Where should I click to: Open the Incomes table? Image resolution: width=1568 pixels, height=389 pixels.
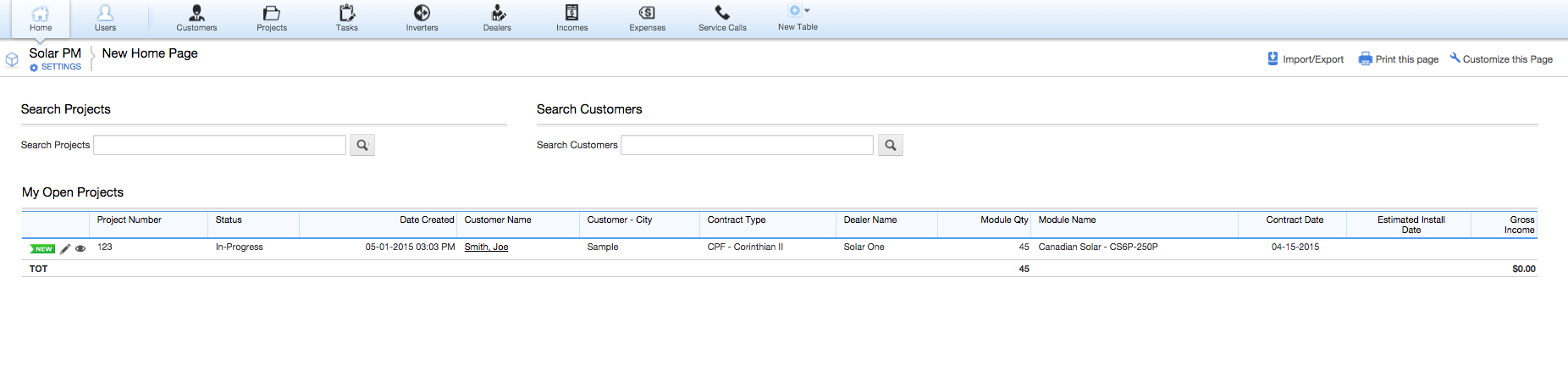(x=572, y=19)
